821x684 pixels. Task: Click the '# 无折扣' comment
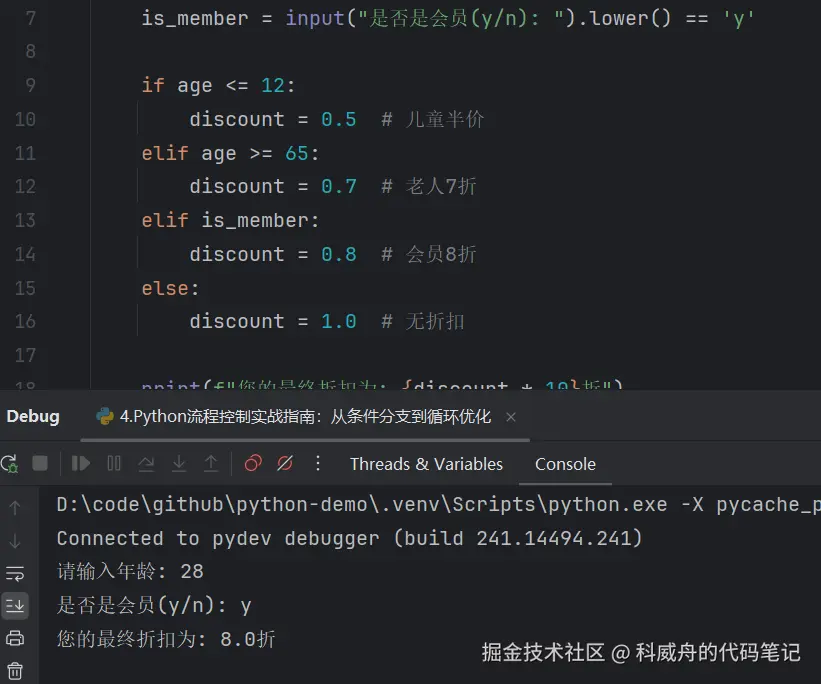click(x=423, y=321)
